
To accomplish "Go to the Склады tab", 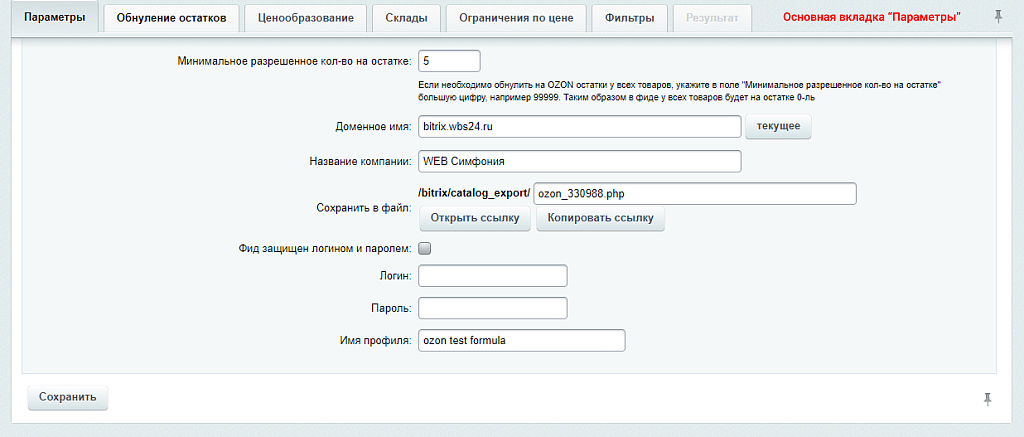I will click(405, 18).
